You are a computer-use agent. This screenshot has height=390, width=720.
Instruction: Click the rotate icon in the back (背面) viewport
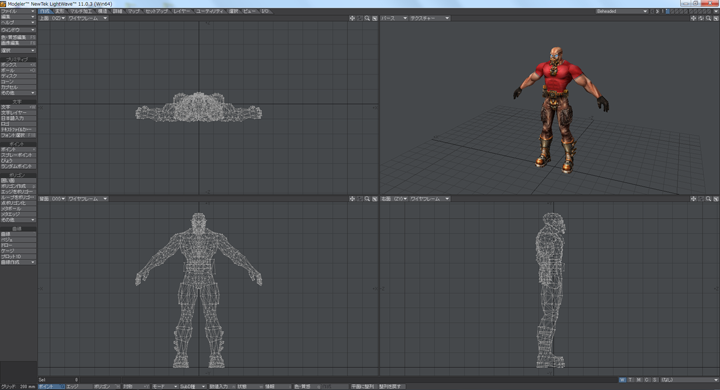[x=360, y=199]
